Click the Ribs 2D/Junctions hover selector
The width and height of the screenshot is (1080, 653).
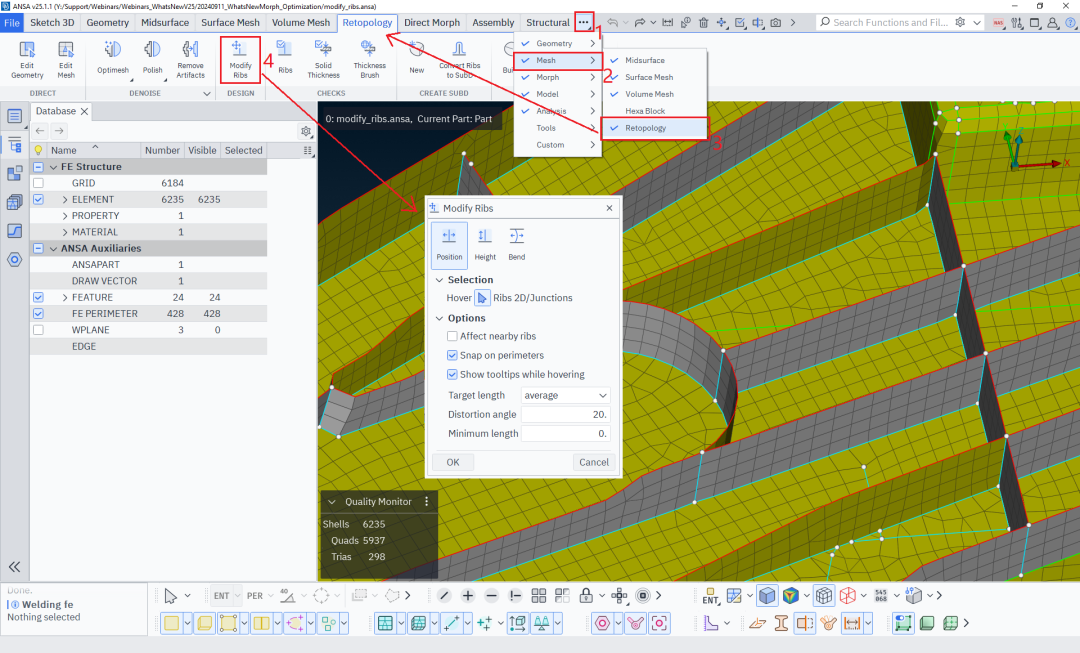pos(482,298)
